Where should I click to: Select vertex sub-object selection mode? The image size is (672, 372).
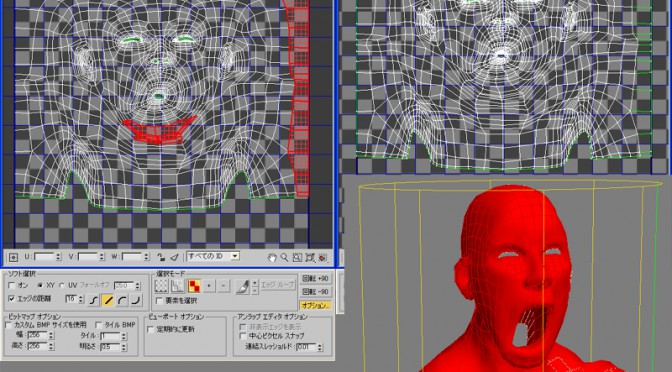coord(161,286)
